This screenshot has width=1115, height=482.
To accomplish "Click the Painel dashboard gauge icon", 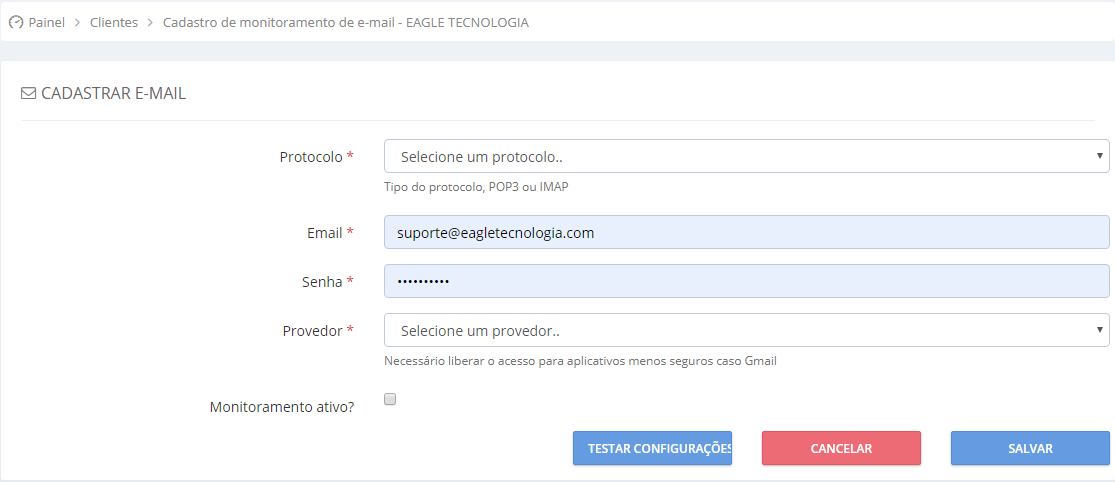I will 16,23.
